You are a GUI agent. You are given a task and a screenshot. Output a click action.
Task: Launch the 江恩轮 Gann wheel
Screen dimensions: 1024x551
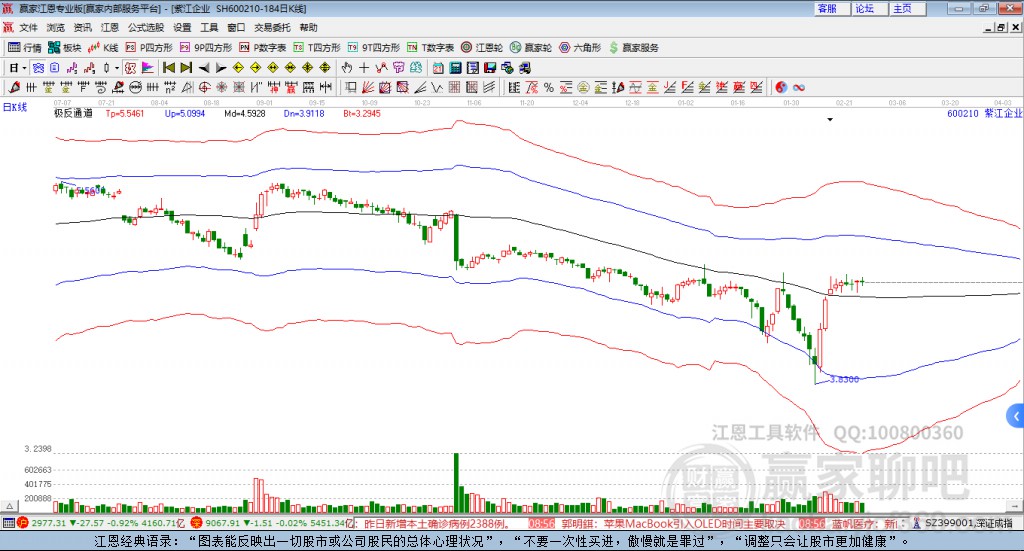(x=481, y=48)
